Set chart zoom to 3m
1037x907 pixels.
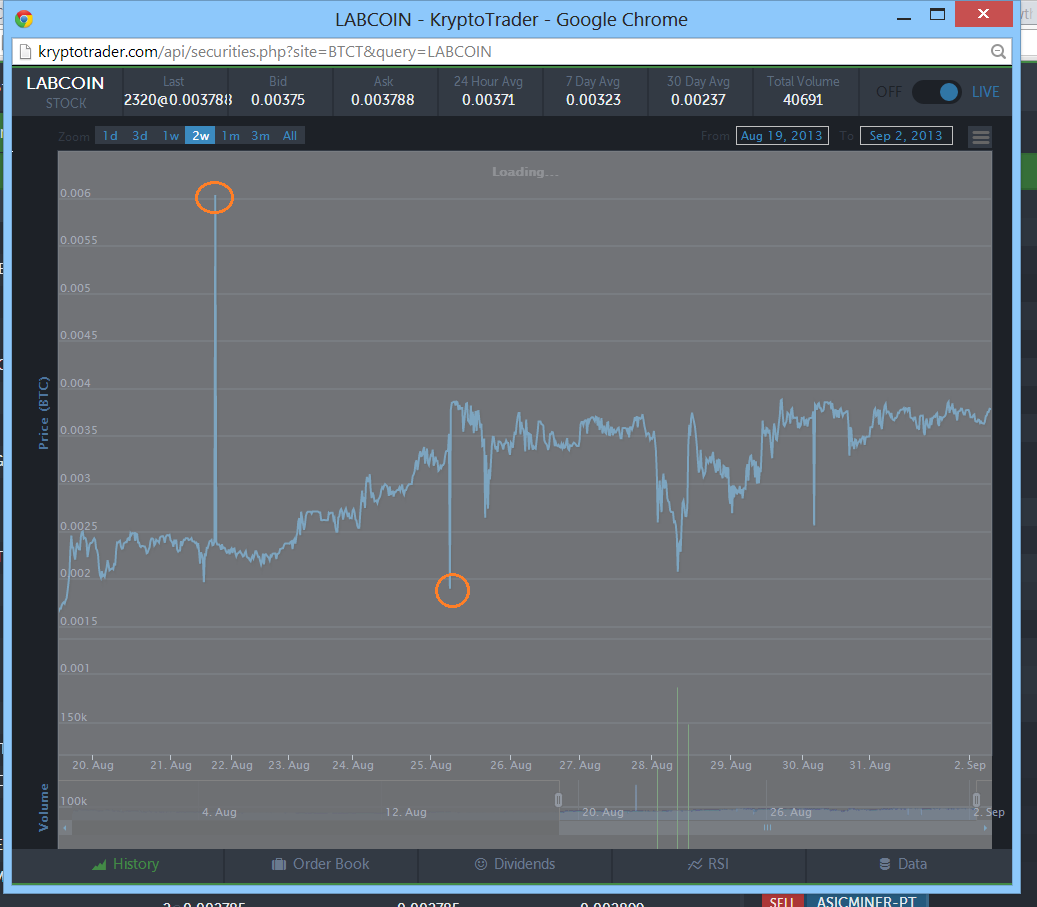(x=260, y=136)
